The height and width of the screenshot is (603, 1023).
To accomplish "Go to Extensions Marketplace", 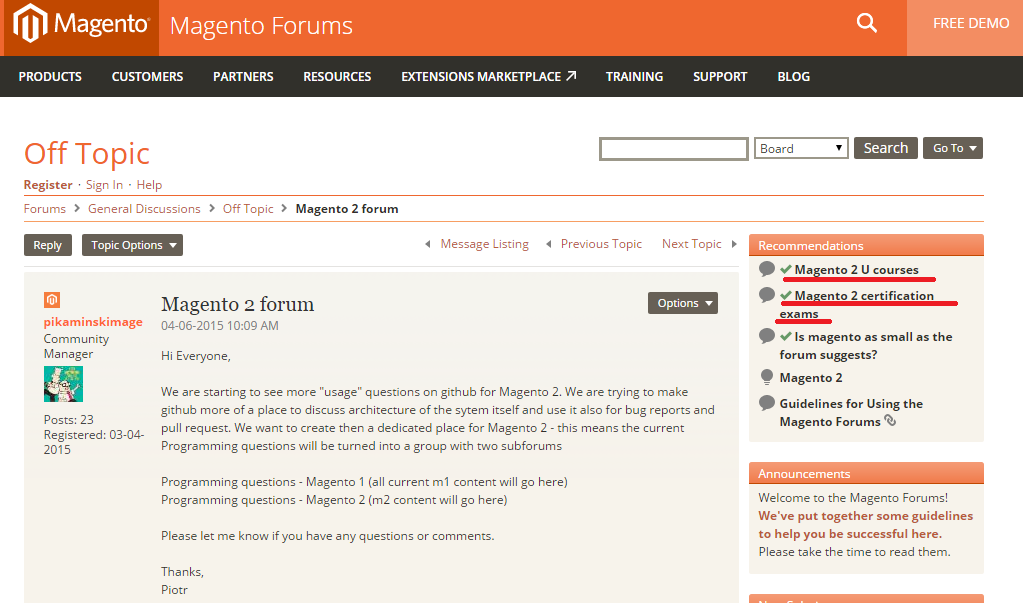I will (x=489, y=76).
